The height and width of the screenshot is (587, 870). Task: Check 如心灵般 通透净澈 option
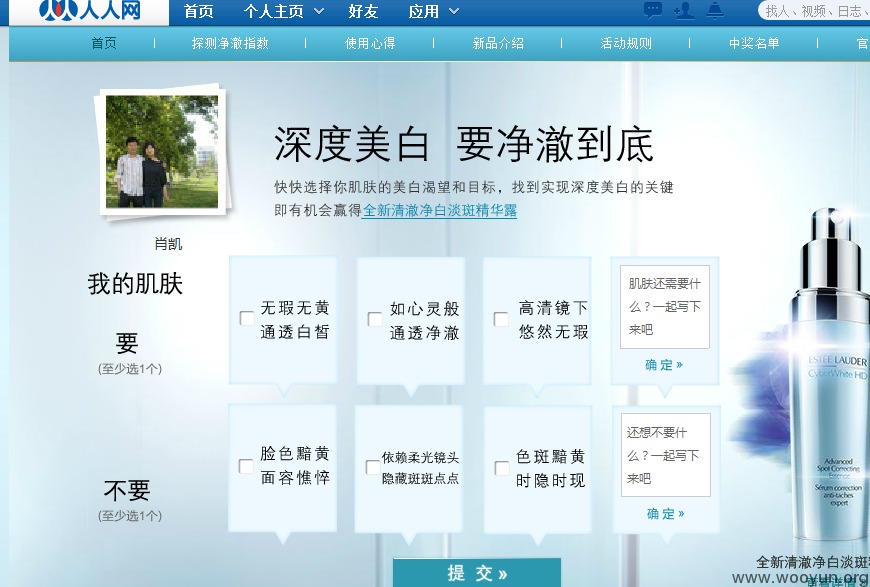click(375, 319)
